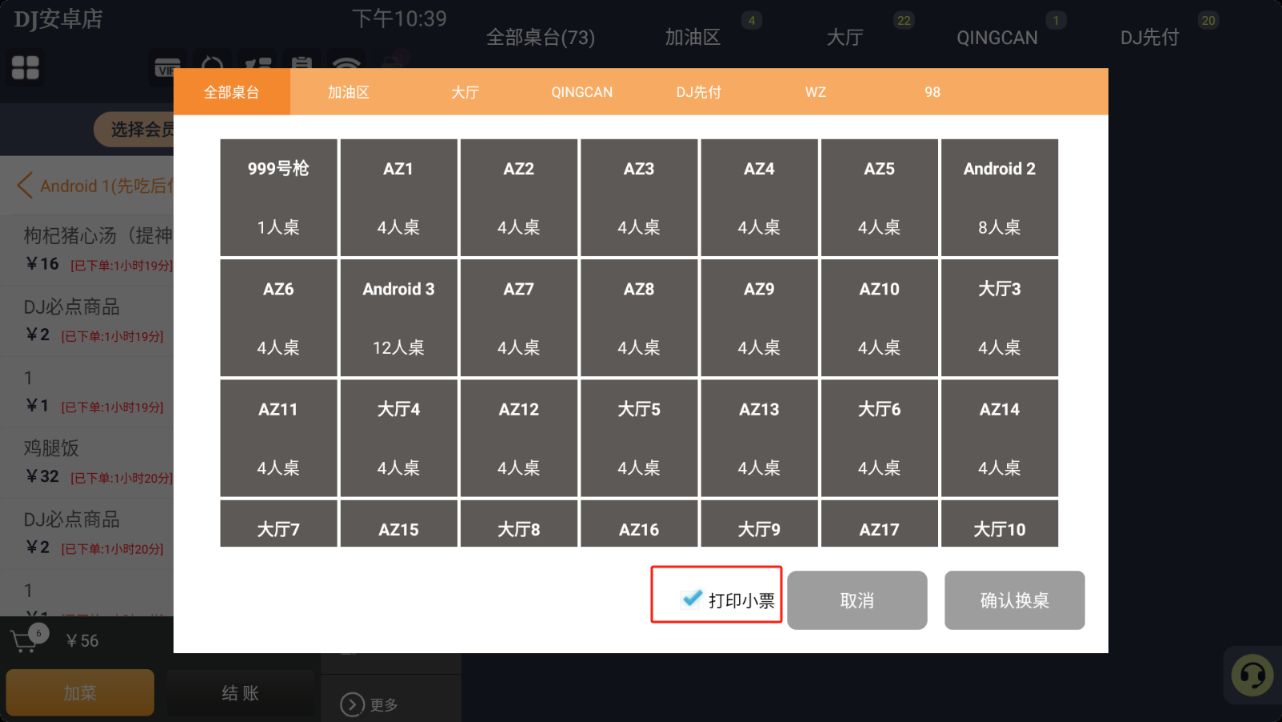
Task: Confirm with the 确认换桌 button
Action: coord(1015,600)
